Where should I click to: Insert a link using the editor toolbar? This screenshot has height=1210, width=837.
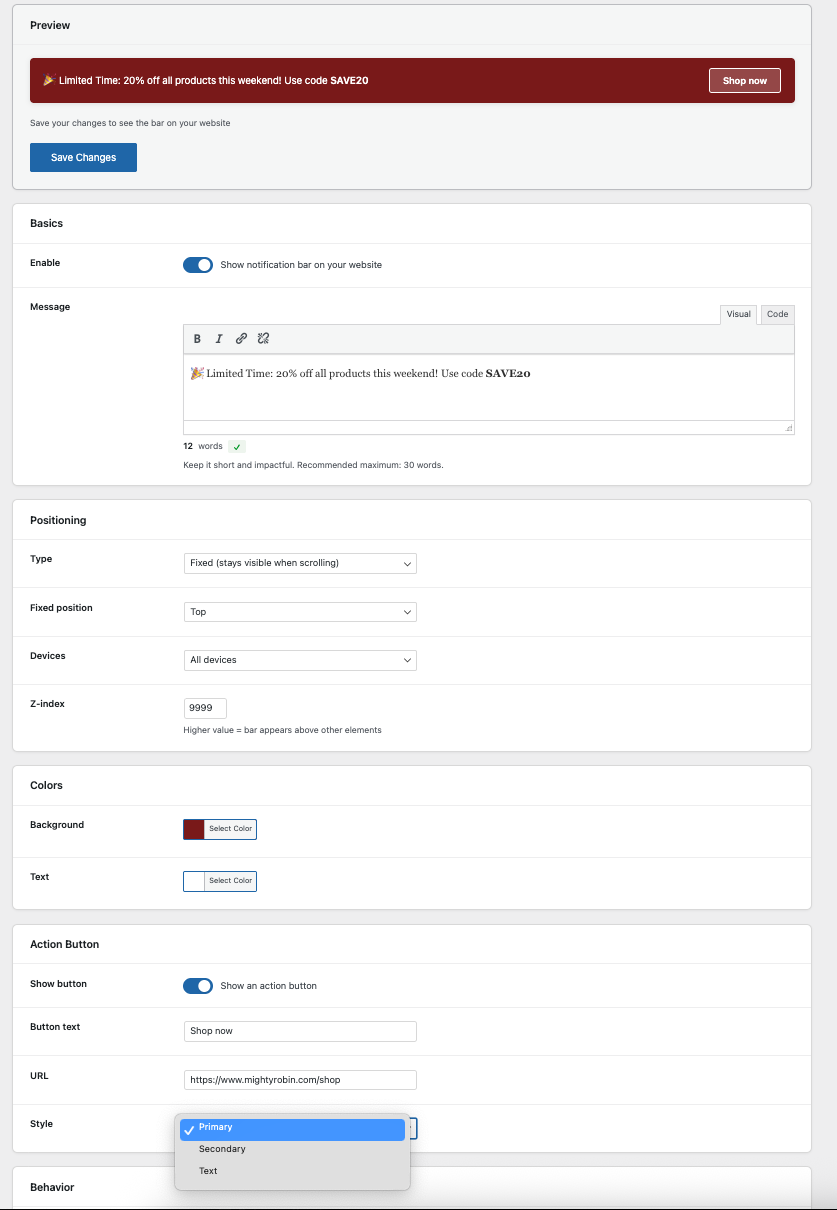pyautogui.click(x=241, y=338)
